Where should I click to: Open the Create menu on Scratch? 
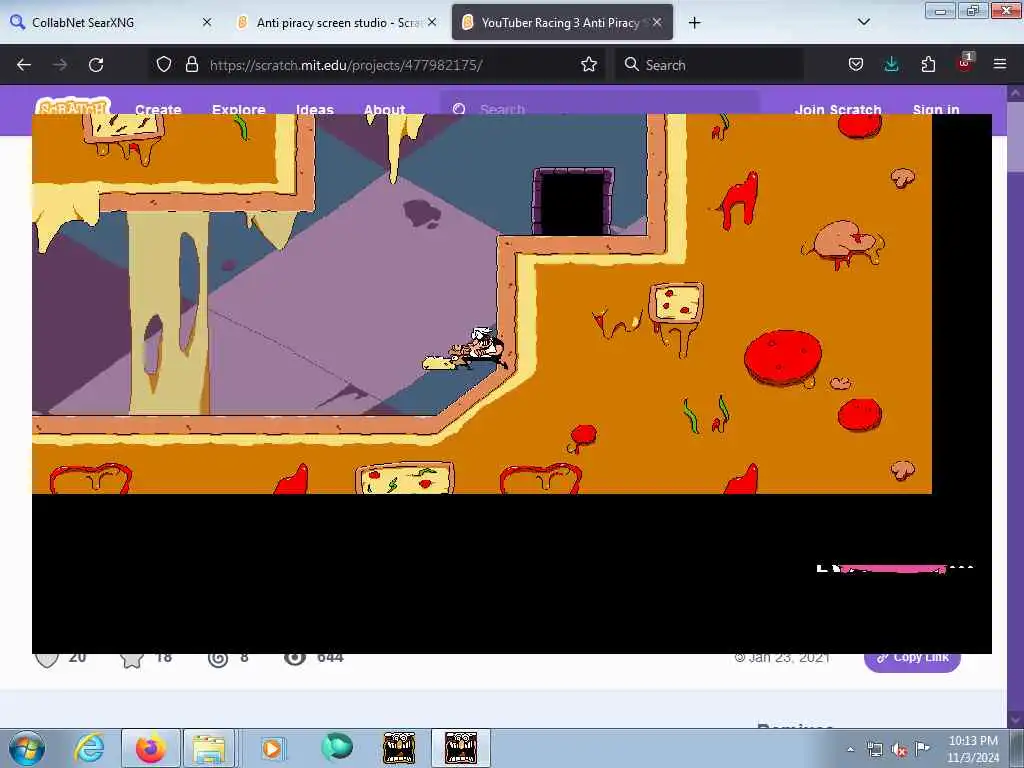[x=158, y=109]
